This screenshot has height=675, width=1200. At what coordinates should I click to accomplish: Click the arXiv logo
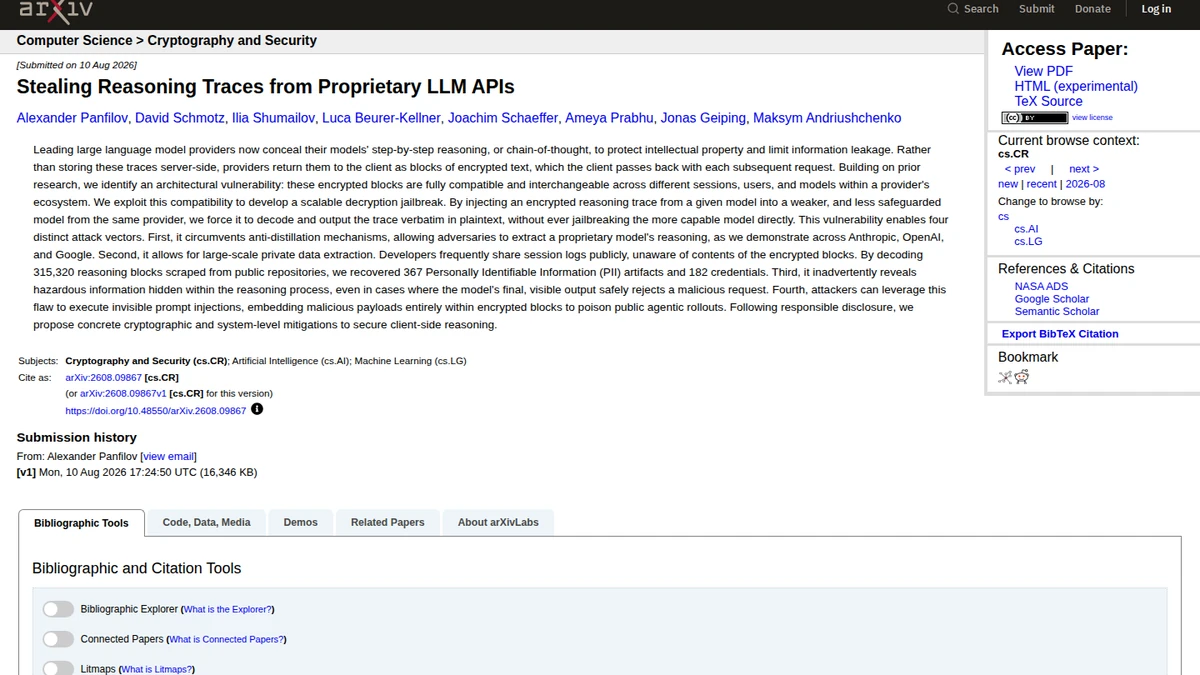[x=57, y=10]
